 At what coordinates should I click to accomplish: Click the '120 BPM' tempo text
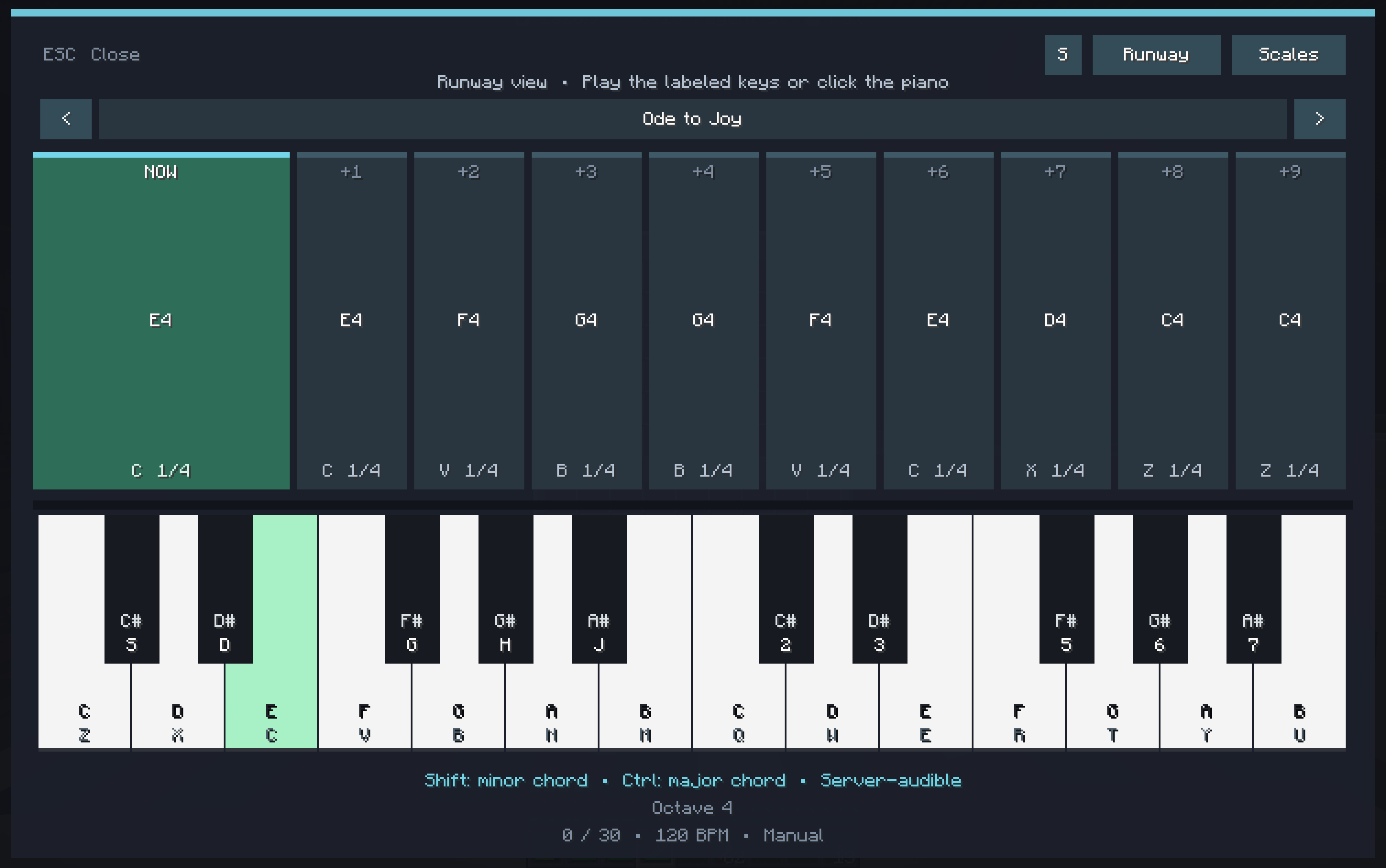point(693,835)
